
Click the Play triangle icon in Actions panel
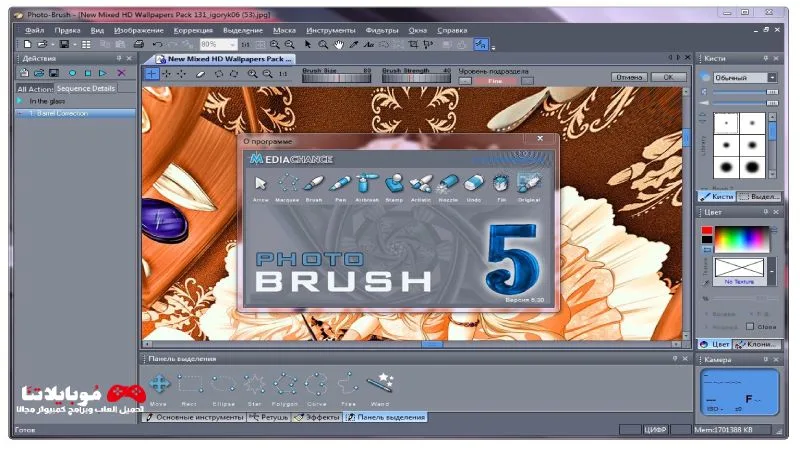103,73
